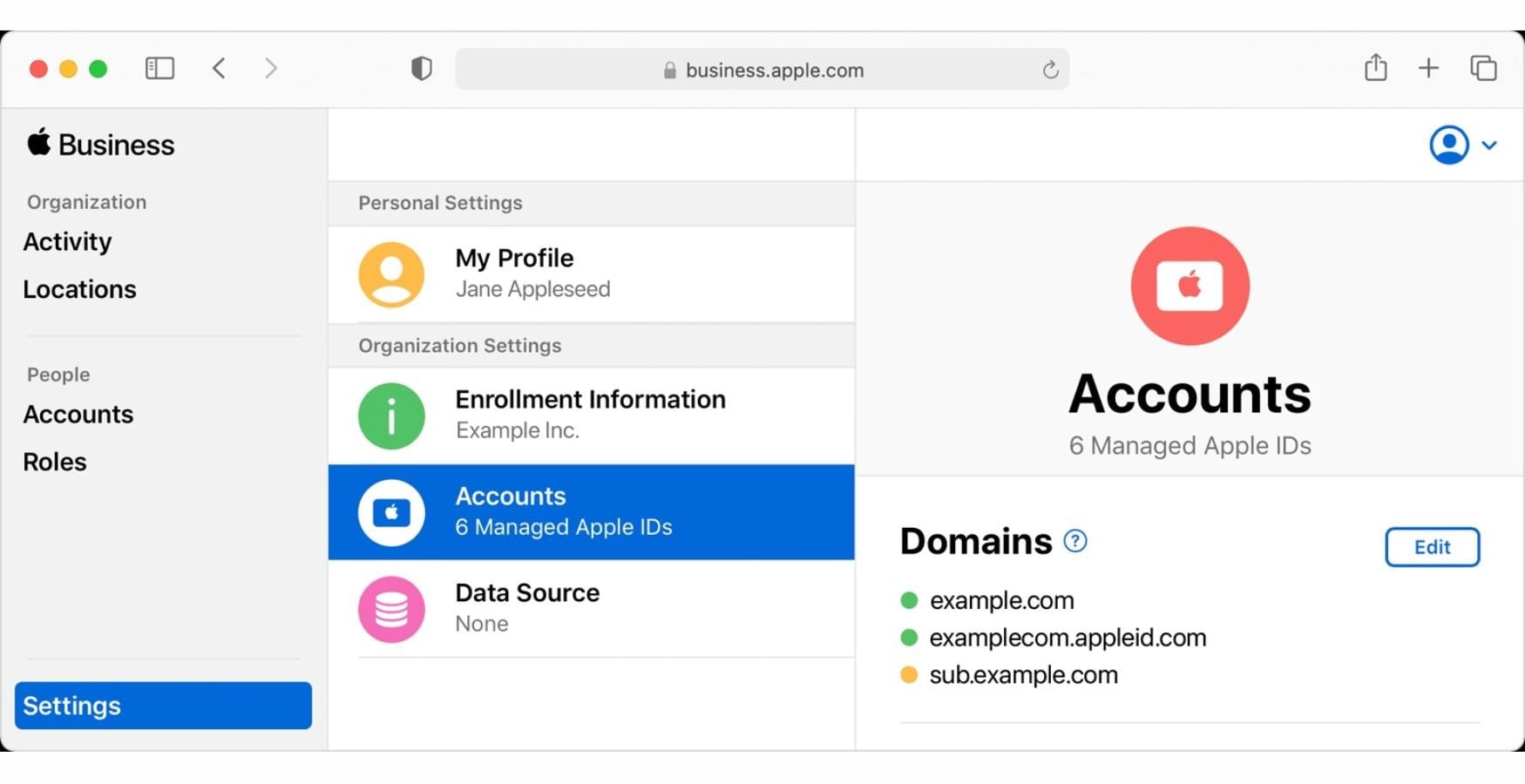Toggle the Safari sidebar icon
The image size is (1525, 784).
click(159, 67)
